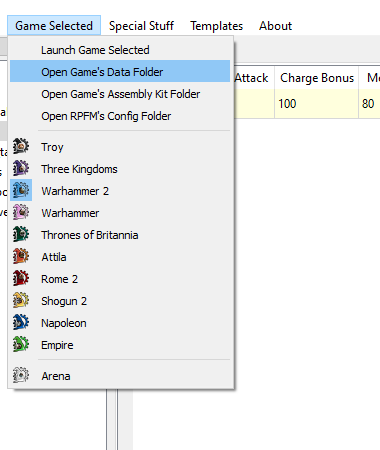Select Warhammer 2 as the game
The image size is (380, 450).
(x=120, y=191)
